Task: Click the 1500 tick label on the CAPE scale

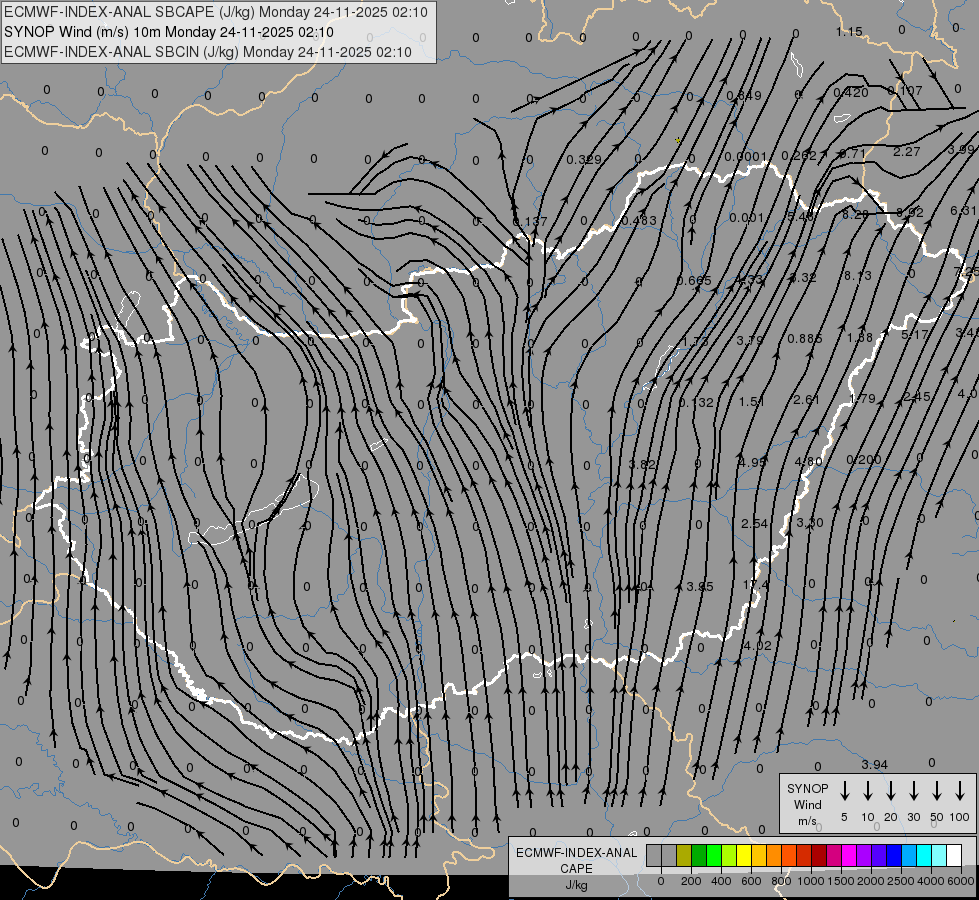Action: click(x=841, y=881)
